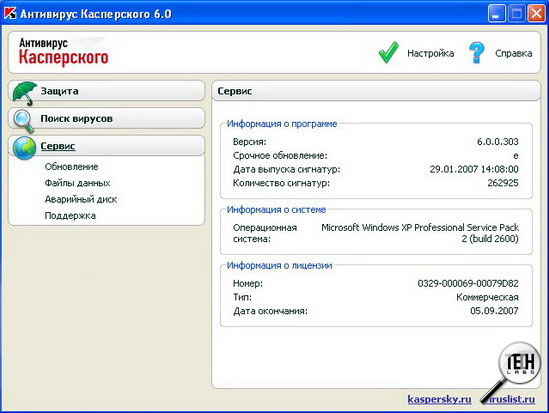Click the globe service icon

[24, 148]
